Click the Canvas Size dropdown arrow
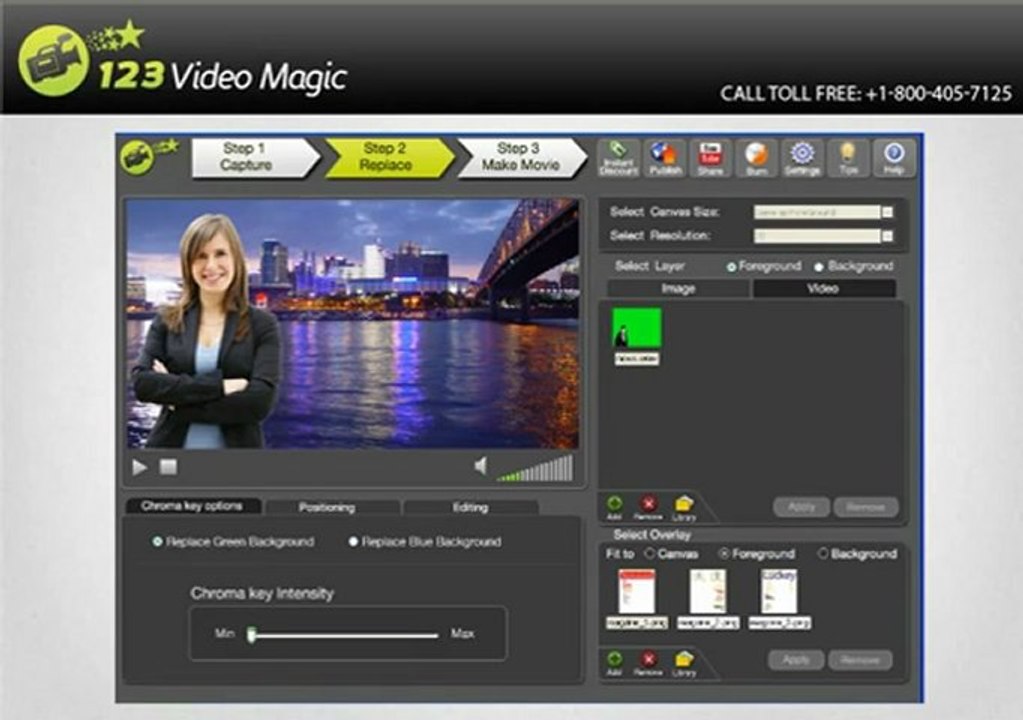This screenshot has width=1023, height=720. [887, 212]
